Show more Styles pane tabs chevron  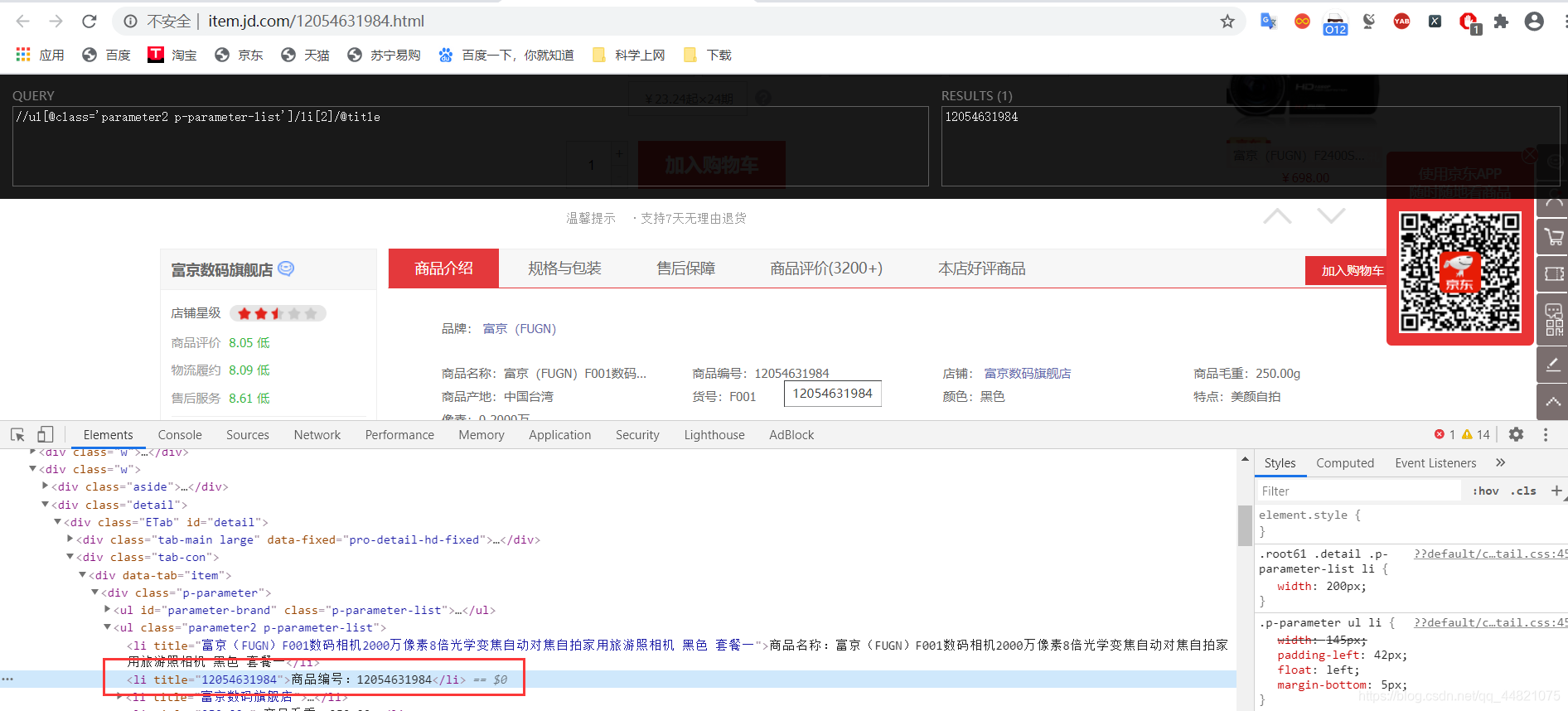(x=1500, y=462)
